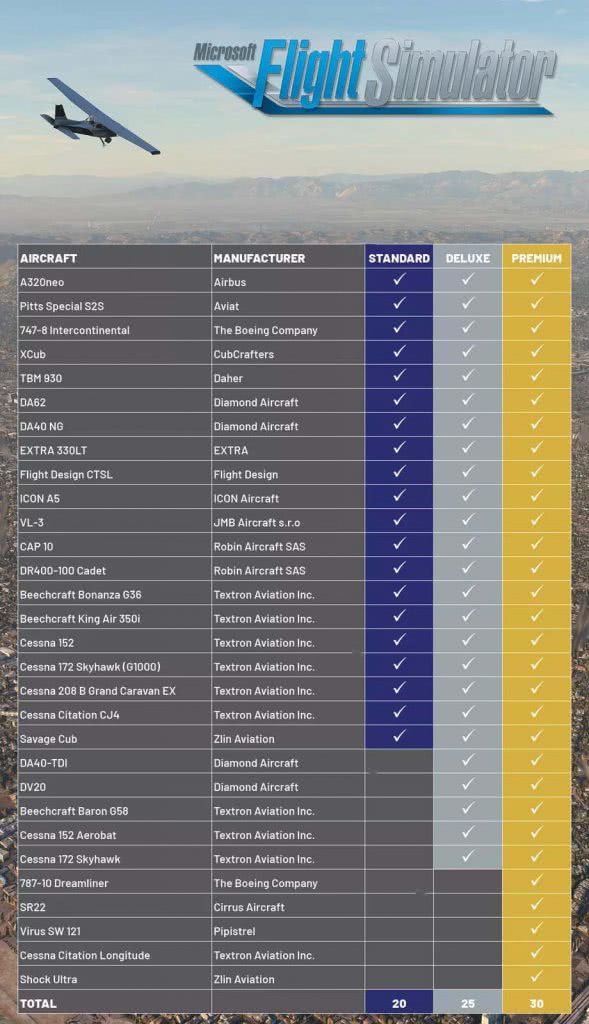This screenshot has height=1024, width=589.
Task: Select the DELUXE column header
Action: 468,258
